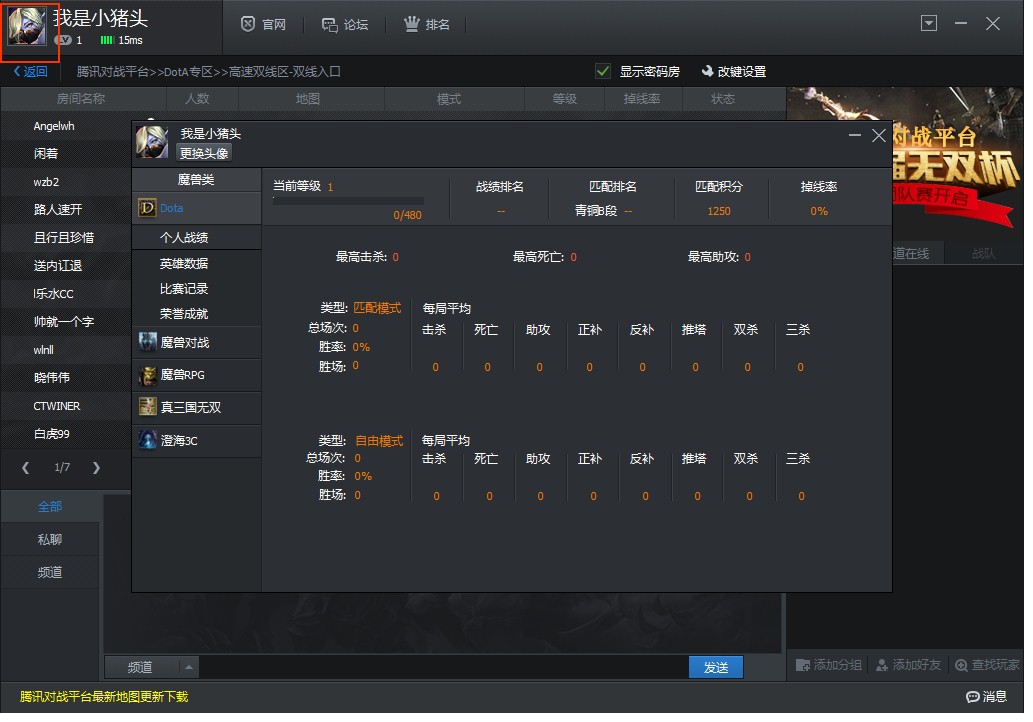This screenshot has height=722, width=1033.
Task: Click the user avatar in top-left corner
Action: click(x=27, y=26)
